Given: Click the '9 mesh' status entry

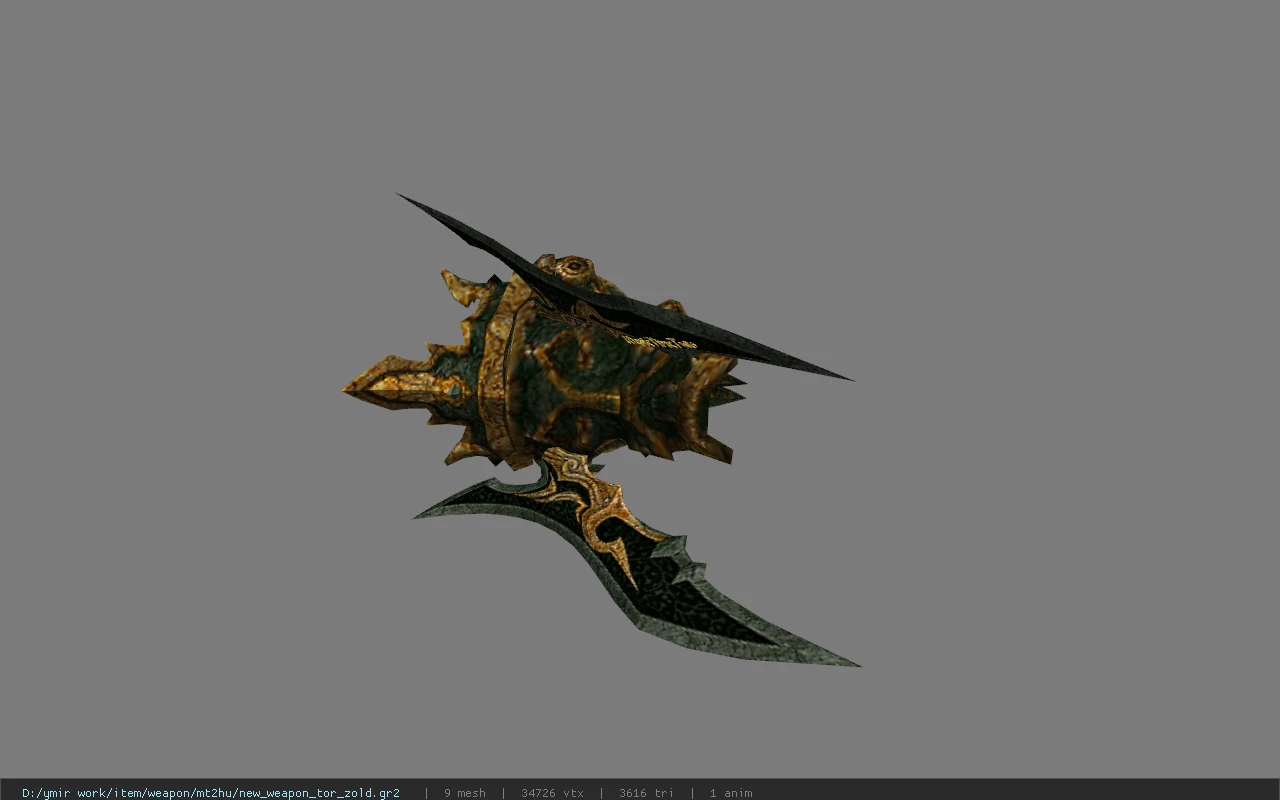Looking at the screenshot, I should (x=465, y=793).
